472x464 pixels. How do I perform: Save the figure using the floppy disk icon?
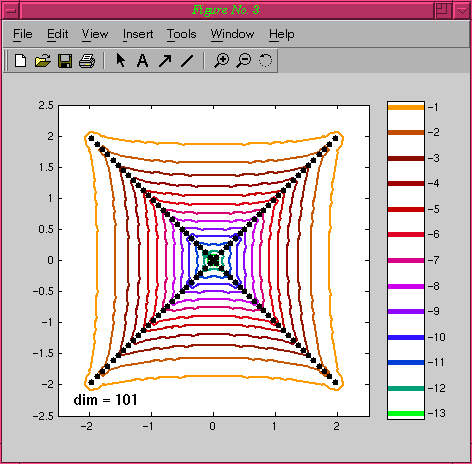click(65, 61)
